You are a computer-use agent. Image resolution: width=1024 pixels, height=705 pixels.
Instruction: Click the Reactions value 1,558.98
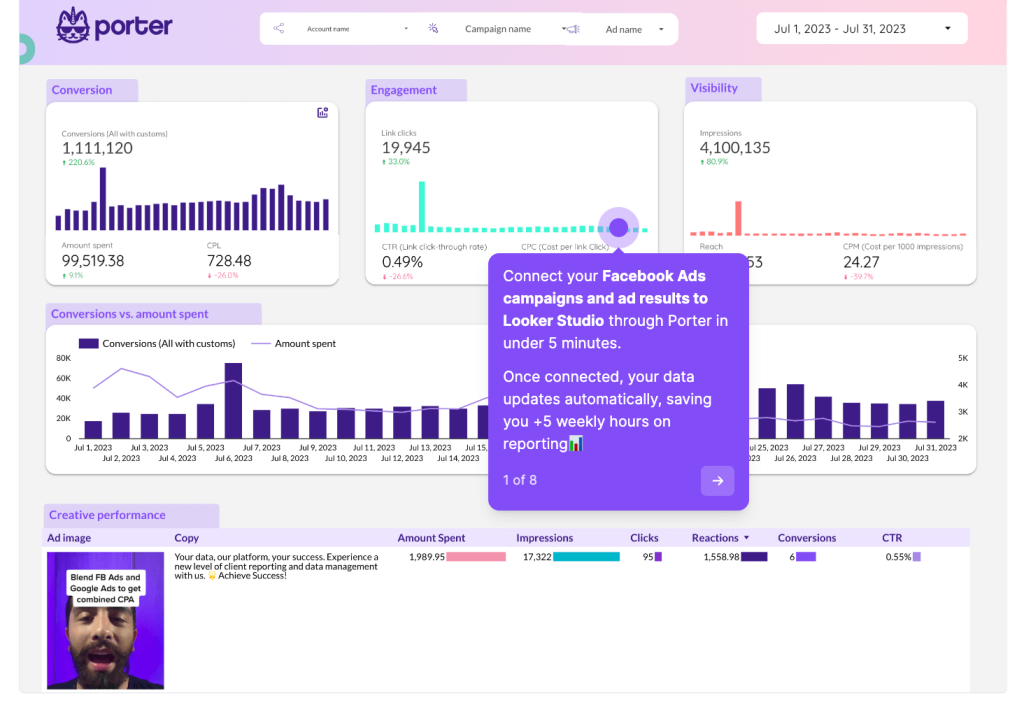[x=721, y=557]
